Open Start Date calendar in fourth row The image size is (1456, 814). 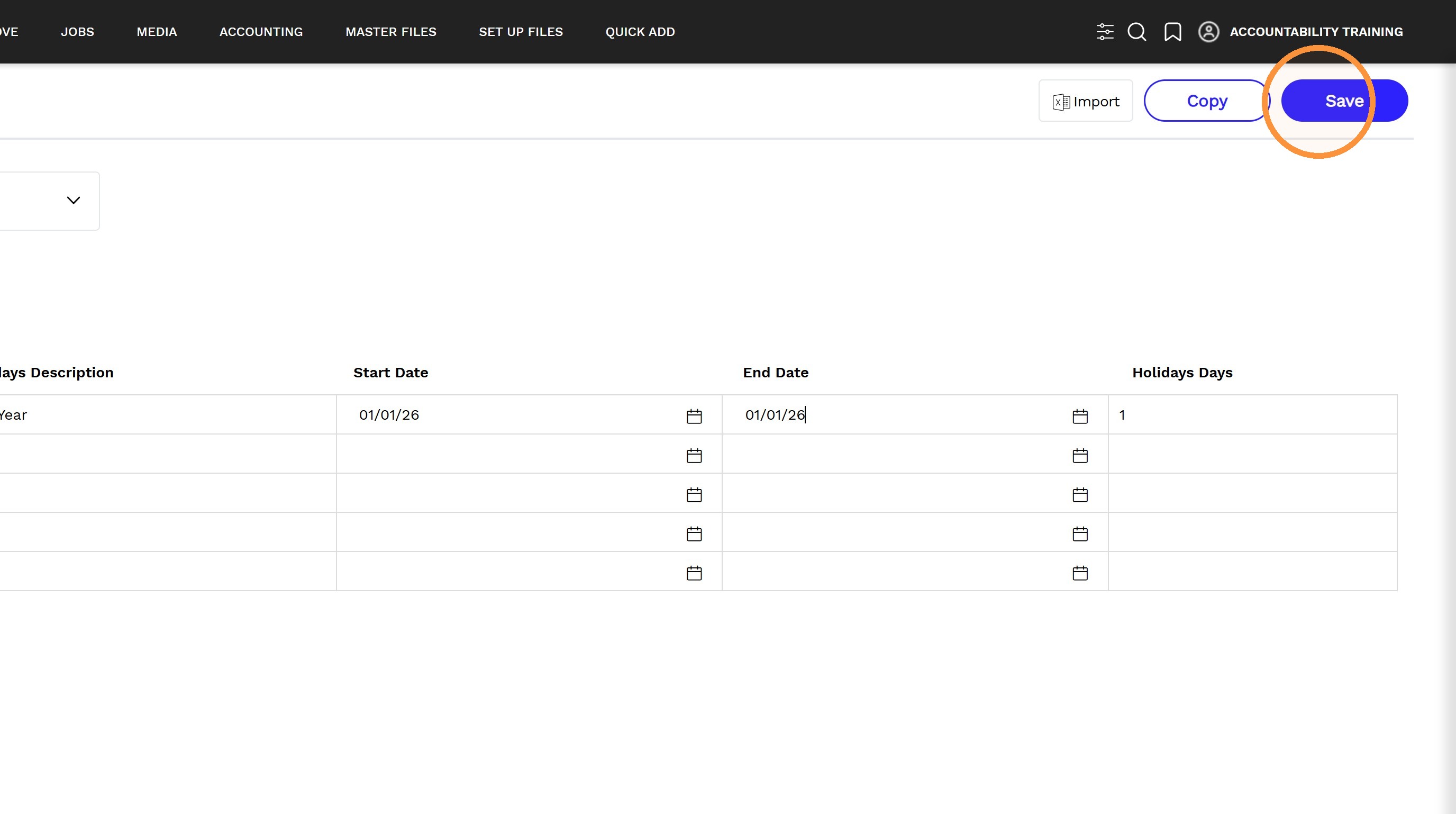pyautogui.click(x=694, y=533)
